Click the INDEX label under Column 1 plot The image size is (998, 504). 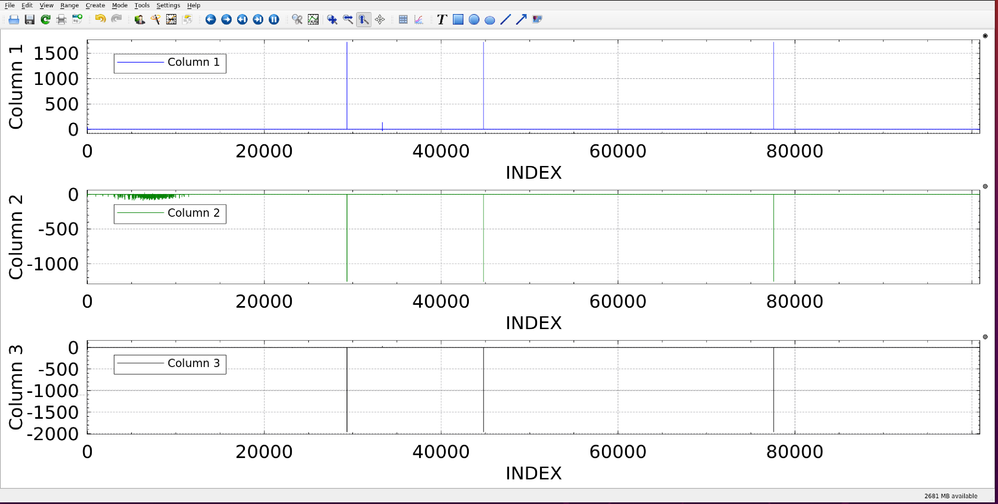(533, 172)
